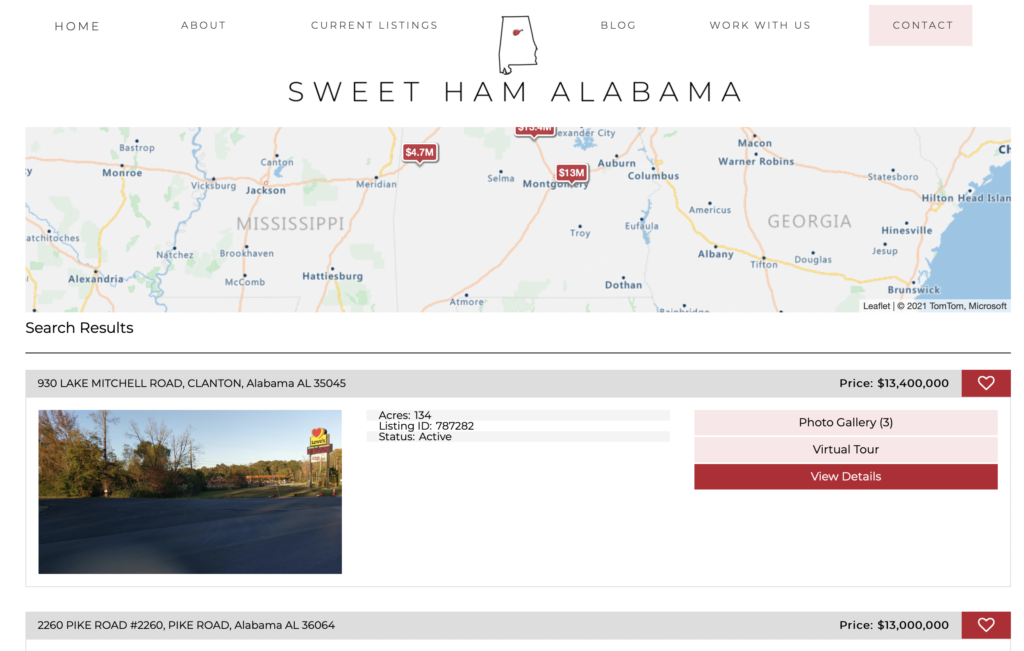Open the Blog page
The height and width of the screenshot is (651, 1024).
pos(618,25)
